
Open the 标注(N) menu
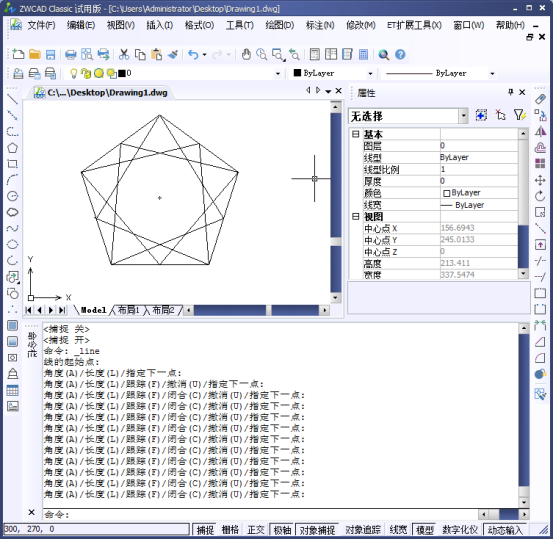point(320,25)
